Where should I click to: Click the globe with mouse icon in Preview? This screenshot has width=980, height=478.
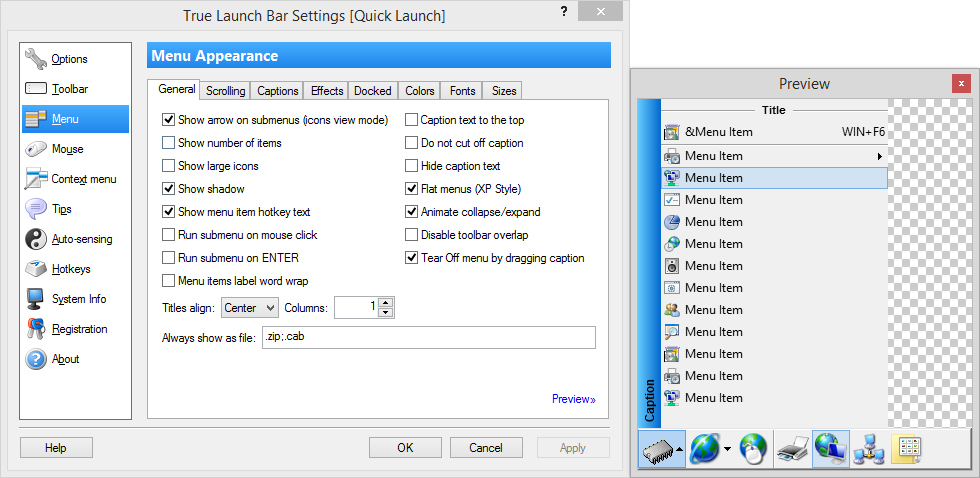753,449
